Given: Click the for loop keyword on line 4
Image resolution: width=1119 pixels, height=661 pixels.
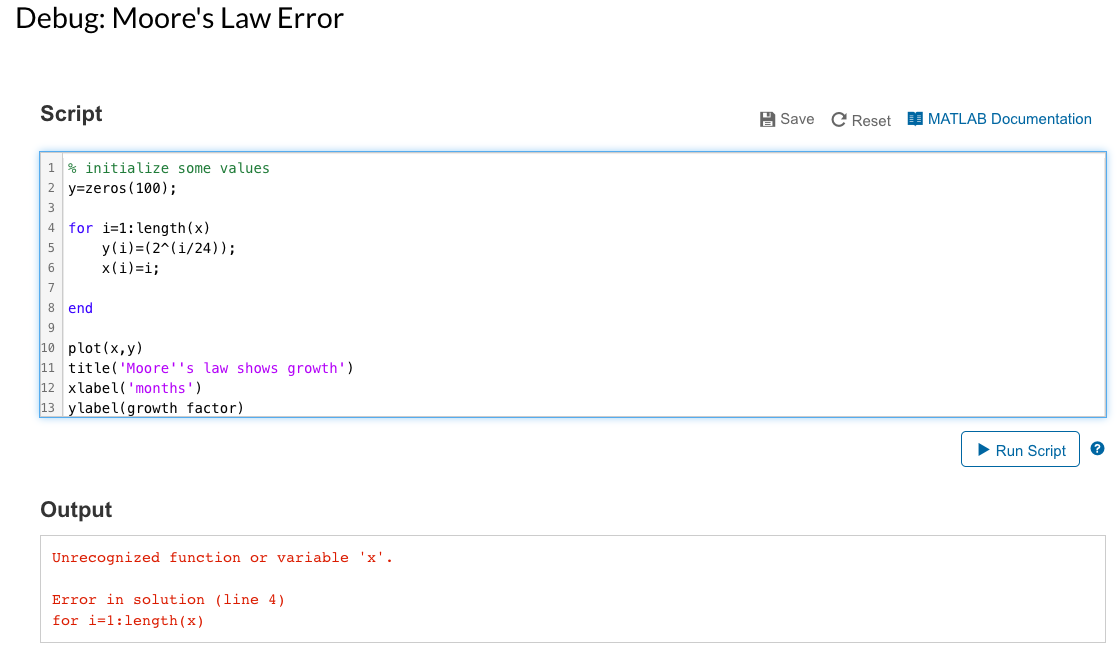Looking at the screenshot, I should 80,227.
